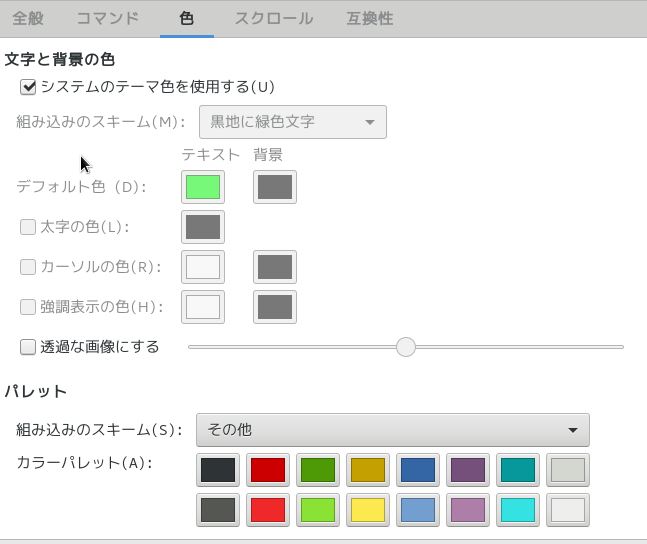Edit the light blue palette swatch
The height and width of the screenshot is (544, 647).
point(418,510)
